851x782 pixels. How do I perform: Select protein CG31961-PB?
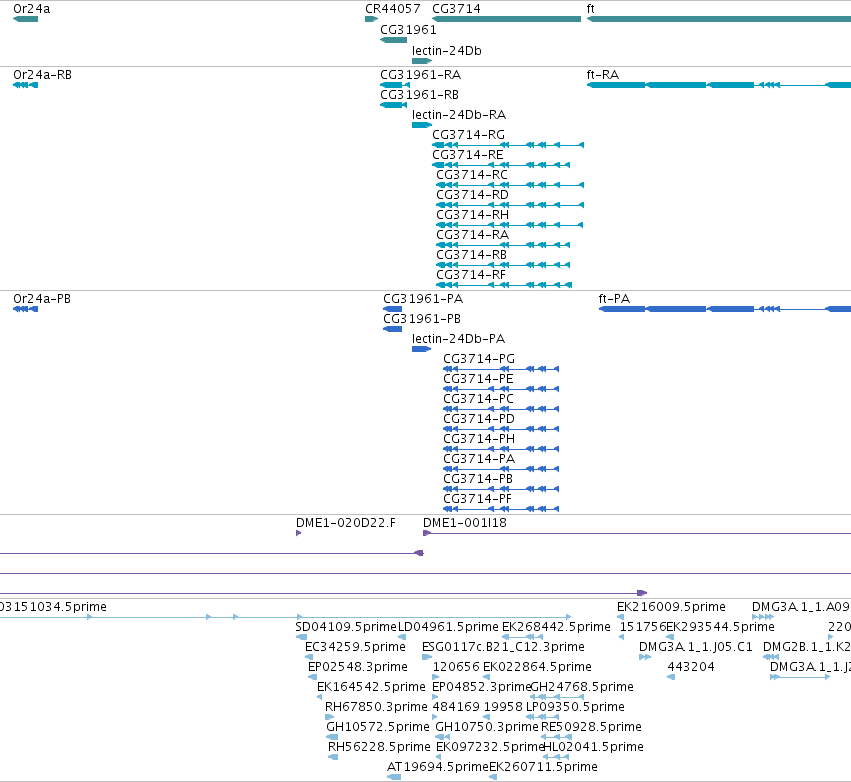392,329
